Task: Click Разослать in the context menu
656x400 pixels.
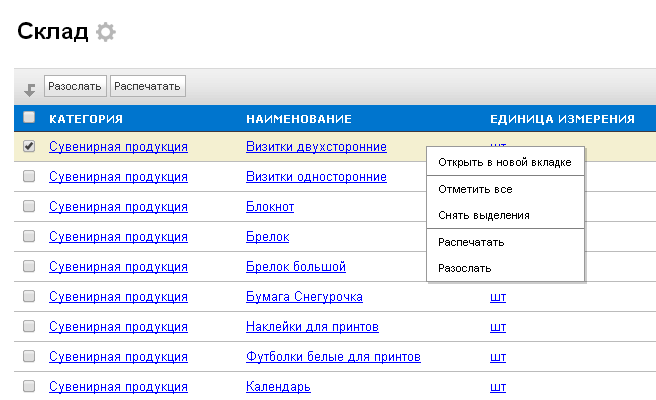Action: click(464, 268)
